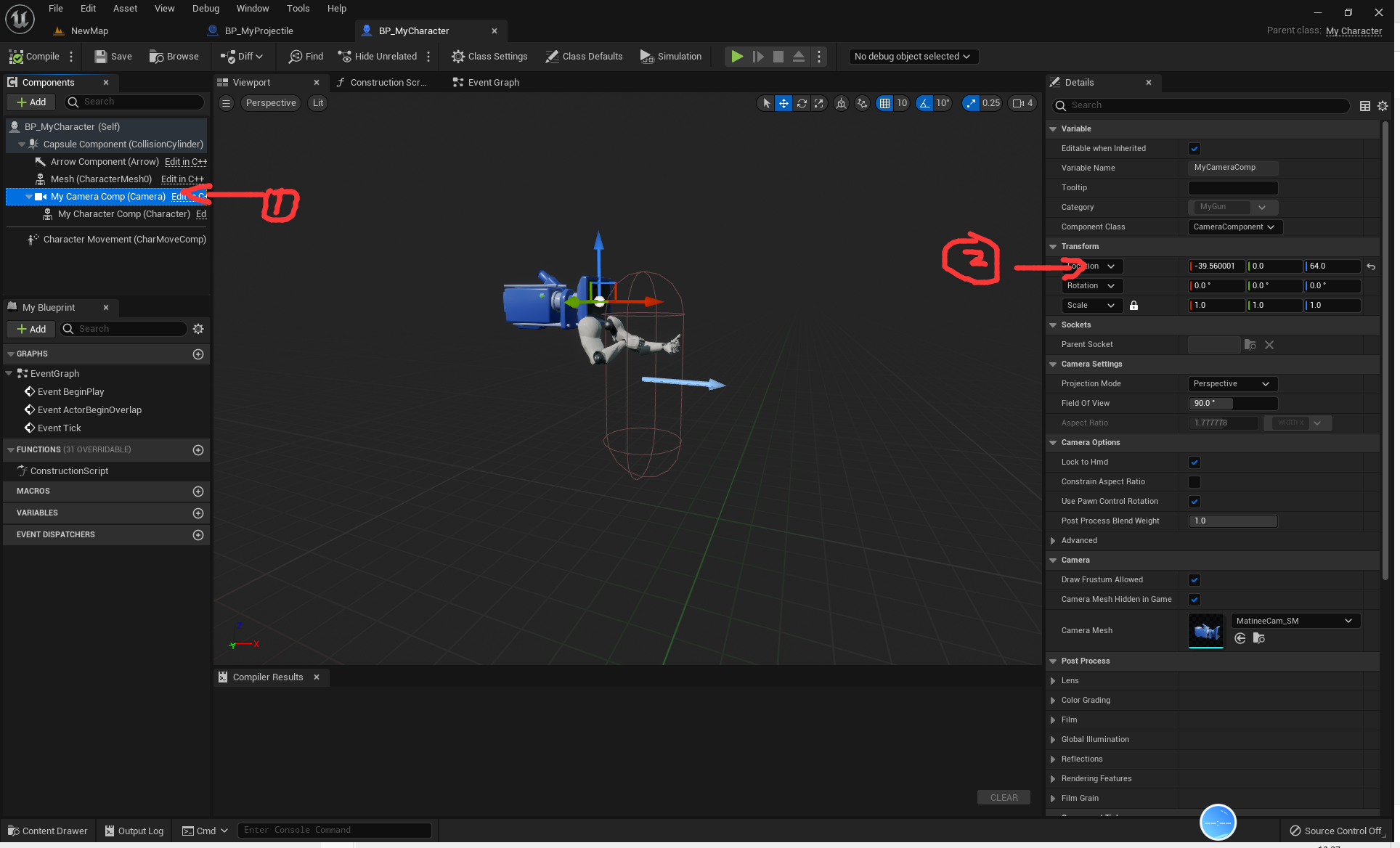Image resolution: width=1400 pixels, height=848 pixels.
Task: Show the Output Log panel
Action: (x=134, y=831)
